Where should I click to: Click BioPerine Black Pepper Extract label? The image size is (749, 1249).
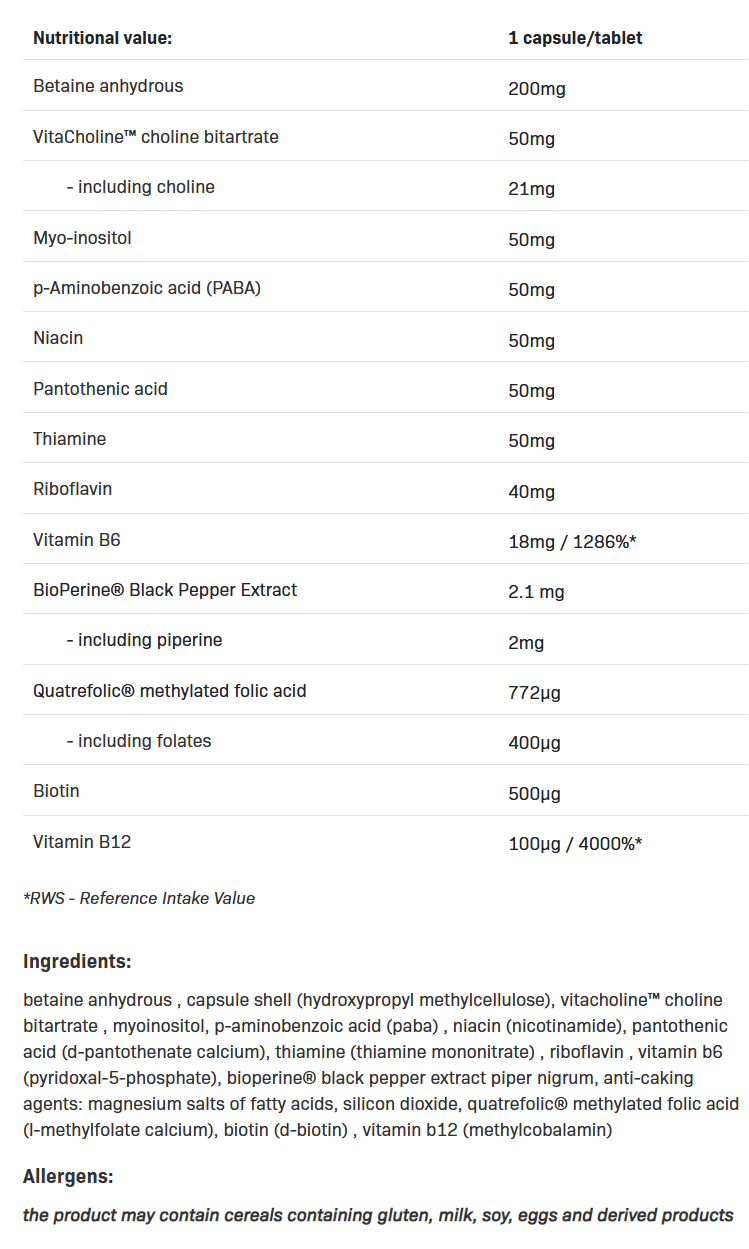coord(165,590)
